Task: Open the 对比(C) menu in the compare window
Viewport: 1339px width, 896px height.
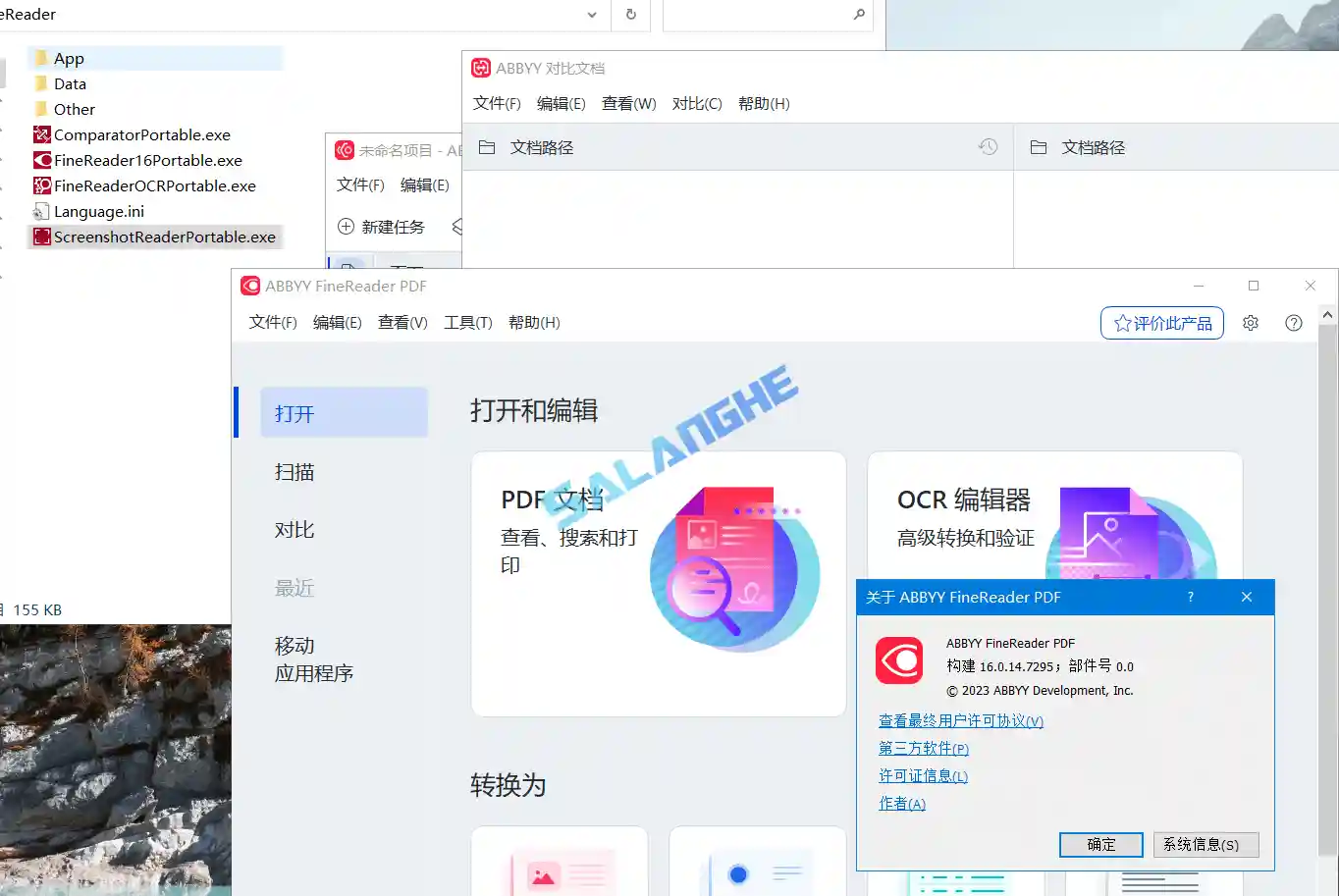Action: click(697, 103)
